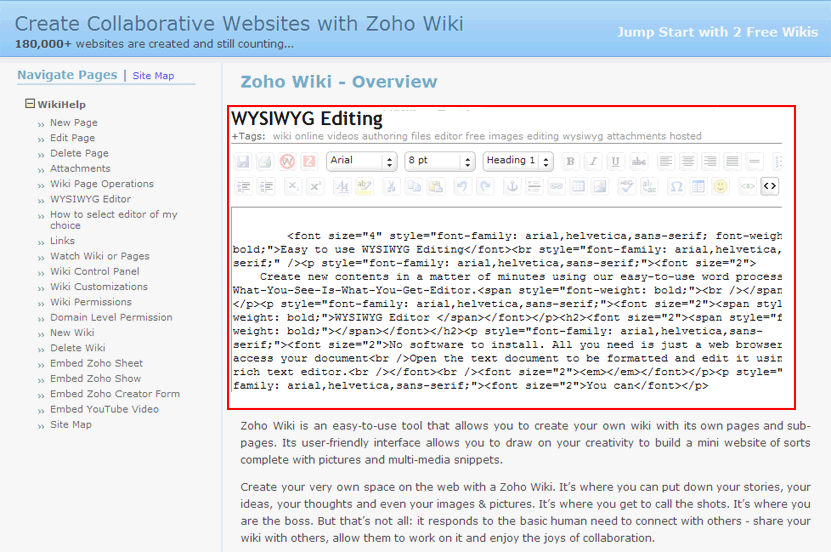Screen dimensions: 831x552
Task: Open the Edit Page help link
Action: pyautogui.click(x=73, y=138)
